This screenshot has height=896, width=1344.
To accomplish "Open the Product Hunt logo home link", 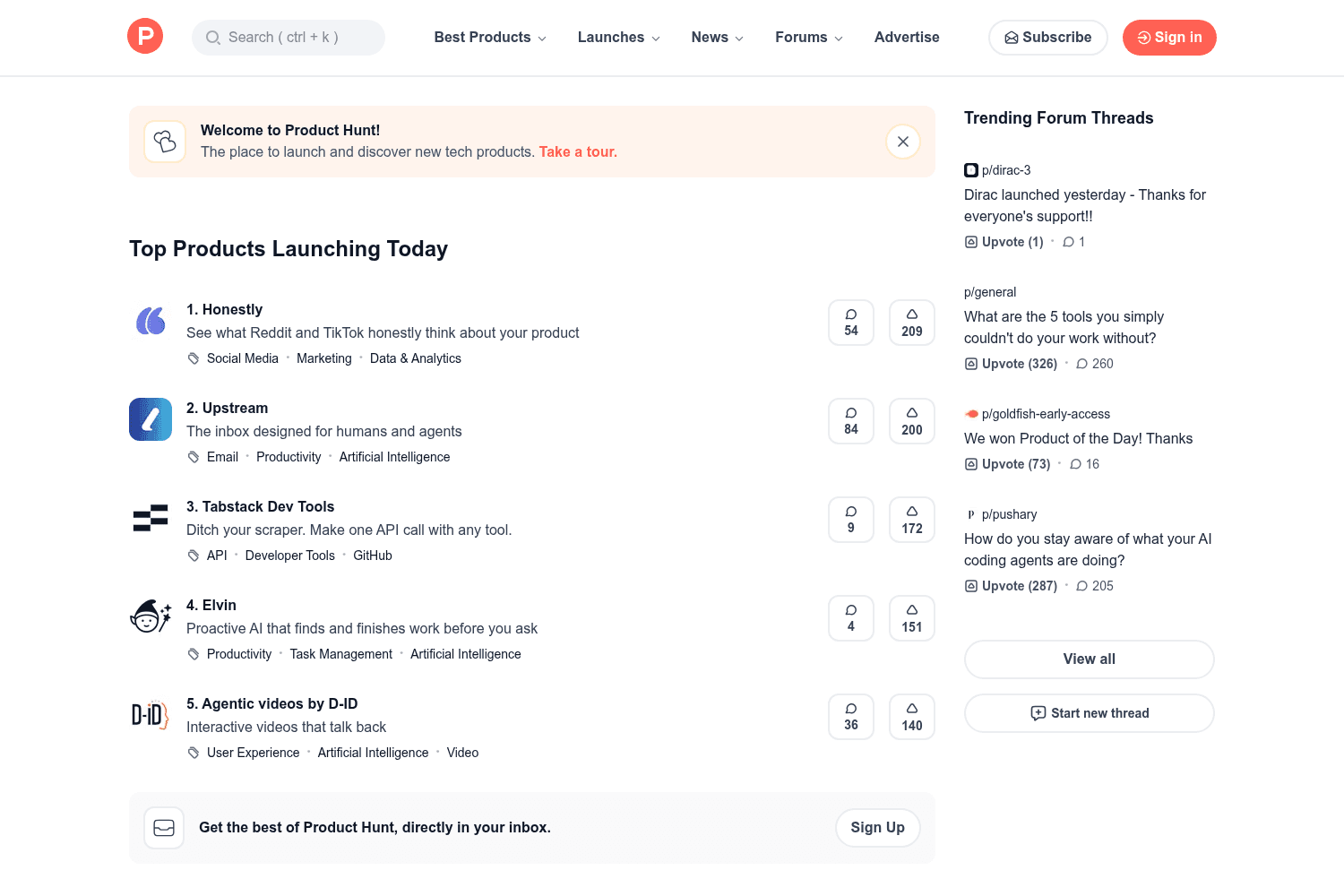I will pos(145,36).
